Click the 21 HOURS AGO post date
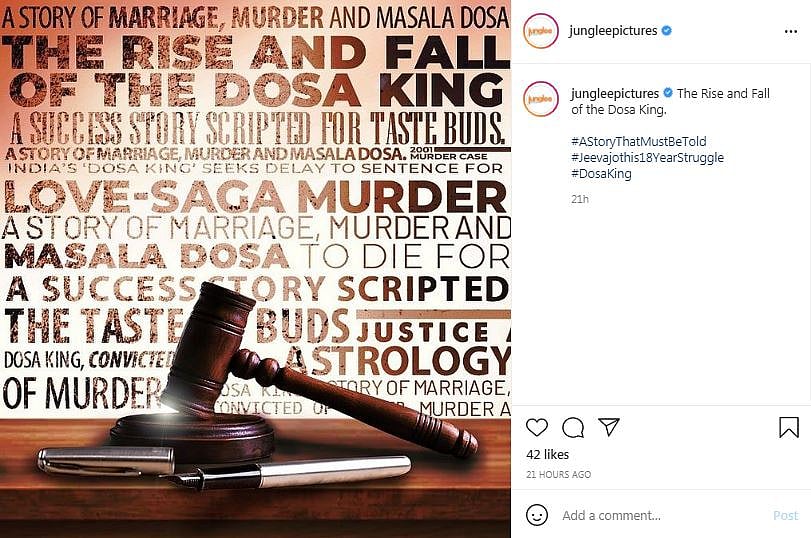This screenshot has width=811, height=538. [558, 474]
